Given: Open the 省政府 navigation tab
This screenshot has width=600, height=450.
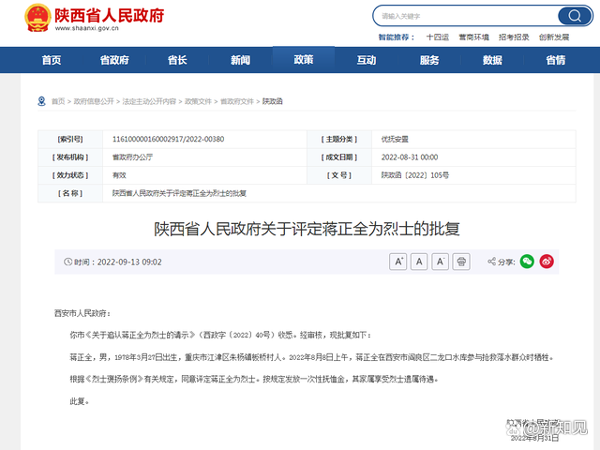Looking at the screenshot, I should pyautogui.click(x=114, y=60).
